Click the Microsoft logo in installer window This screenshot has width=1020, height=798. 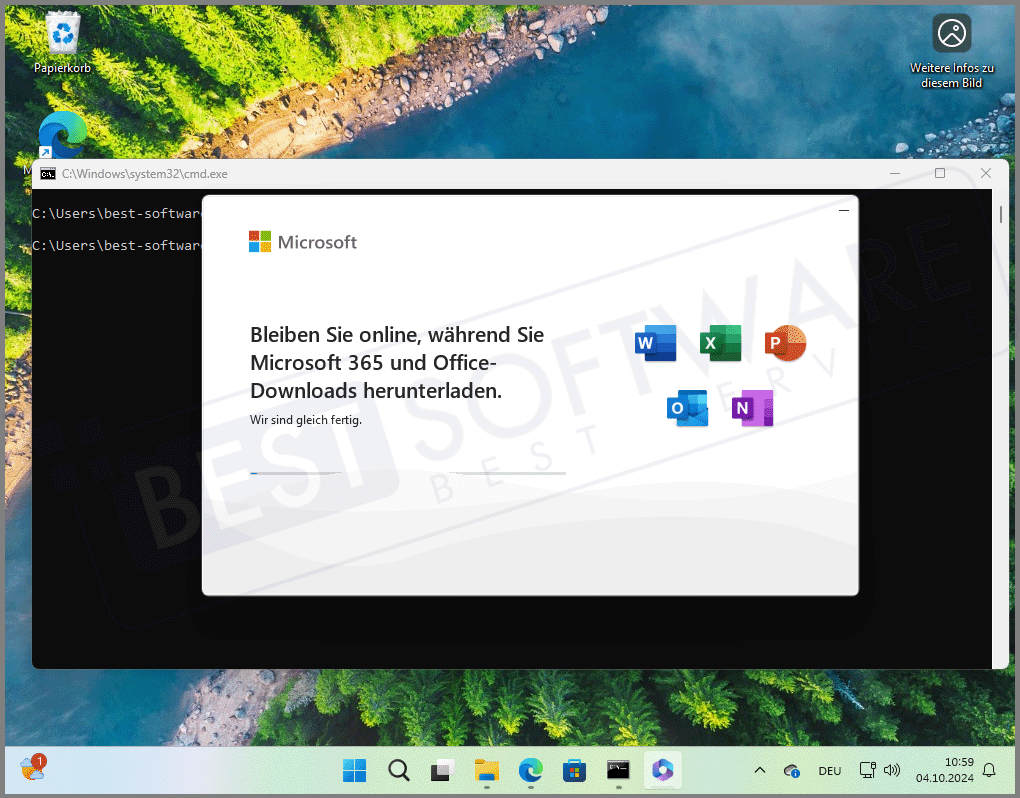point(303,242)
